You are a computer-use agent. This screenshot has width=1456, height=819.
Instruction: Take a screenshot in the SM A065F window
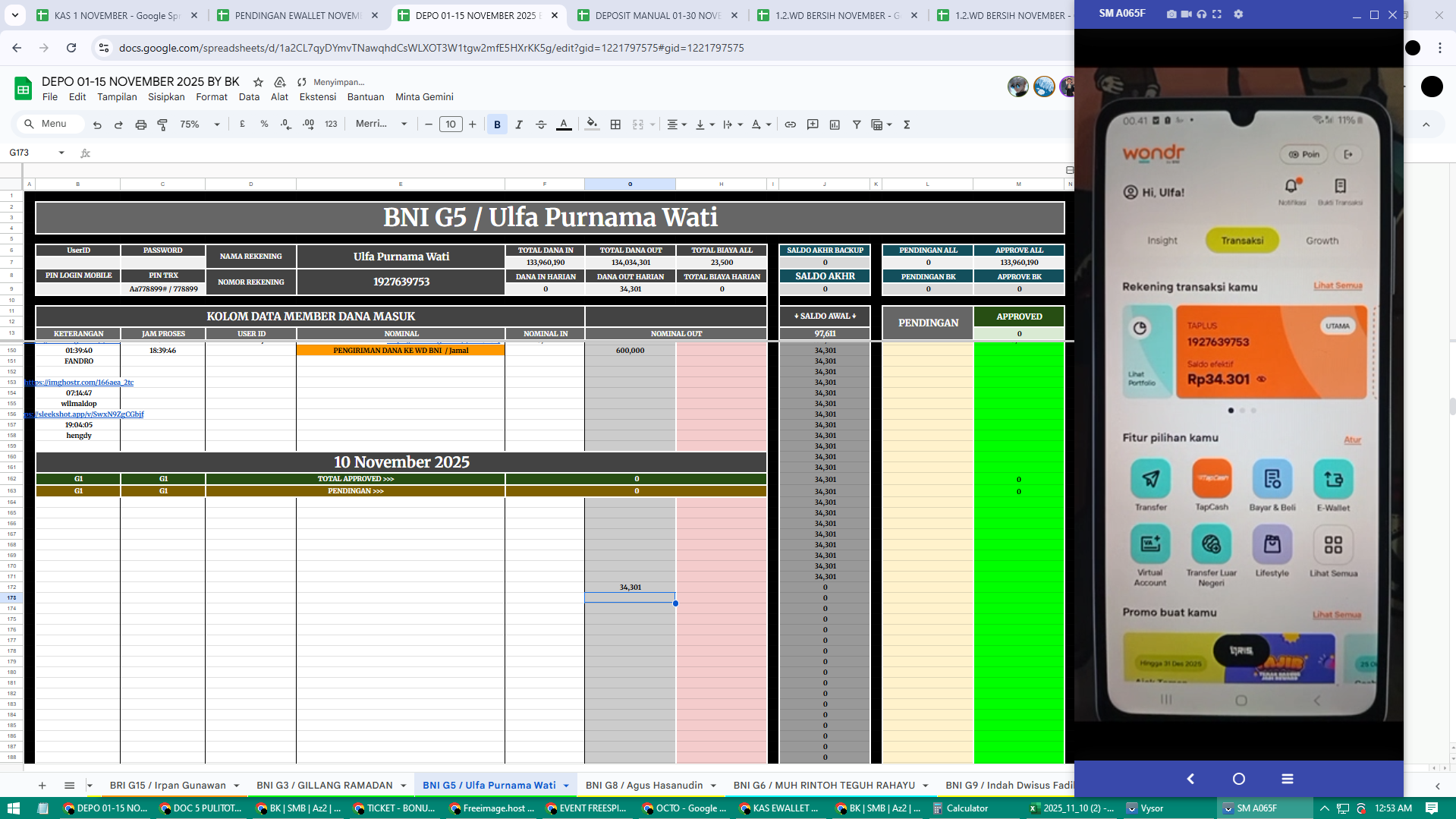(x=1171, y=14)
